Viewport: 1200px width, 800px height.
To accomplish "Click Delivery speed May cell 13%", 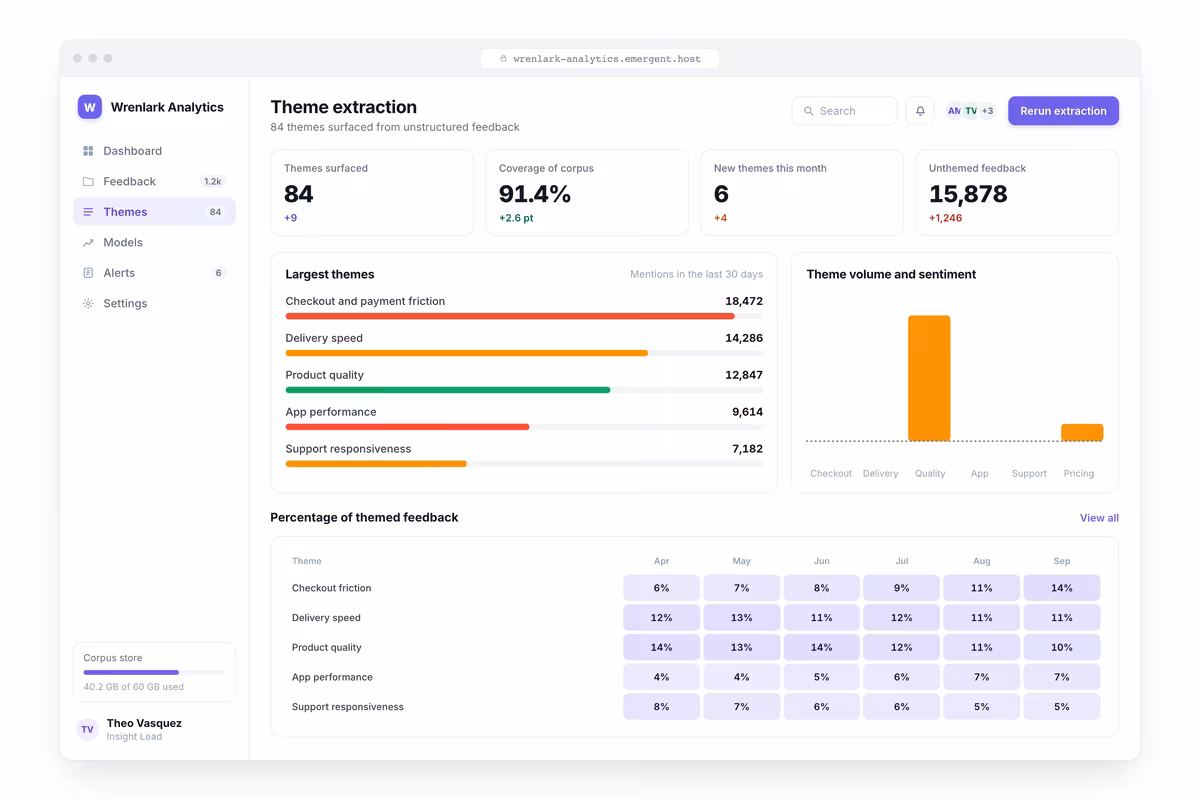I will pyautogui.click(x=742, y=618).
